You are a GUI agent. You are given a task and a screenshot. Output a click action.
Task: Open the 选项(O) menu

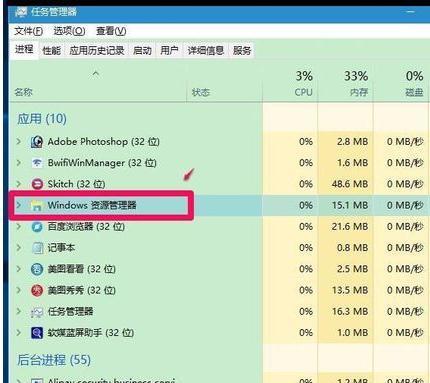pos(69,31)
